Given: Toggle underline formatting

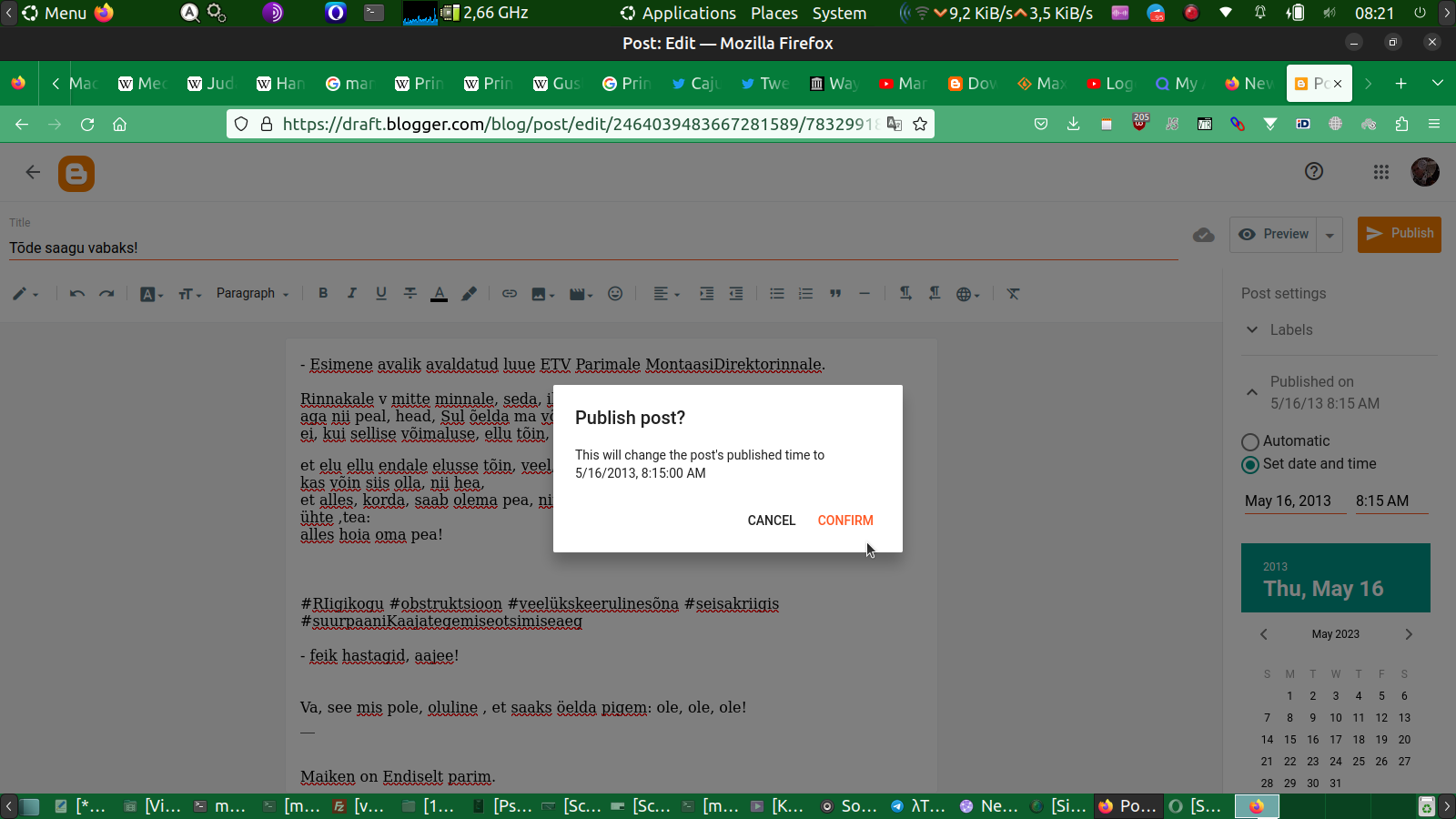Looking at the screenshot, I should click(381, 293).
